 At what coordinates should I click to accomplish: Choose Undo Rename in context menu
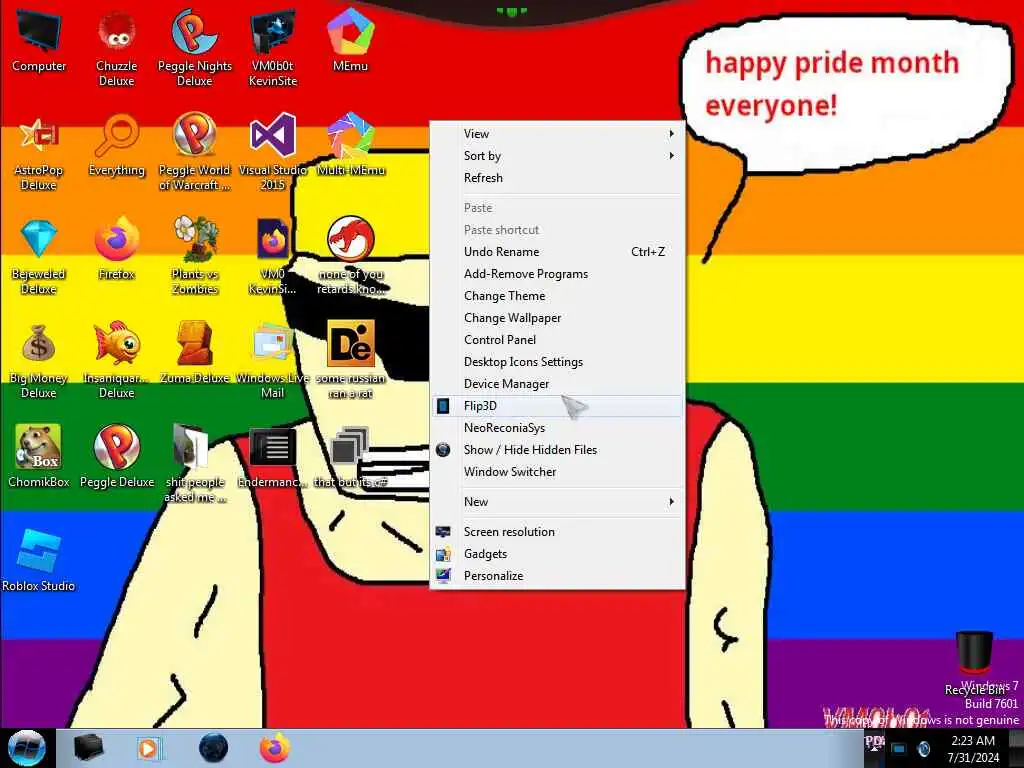(x=557, y=252)
